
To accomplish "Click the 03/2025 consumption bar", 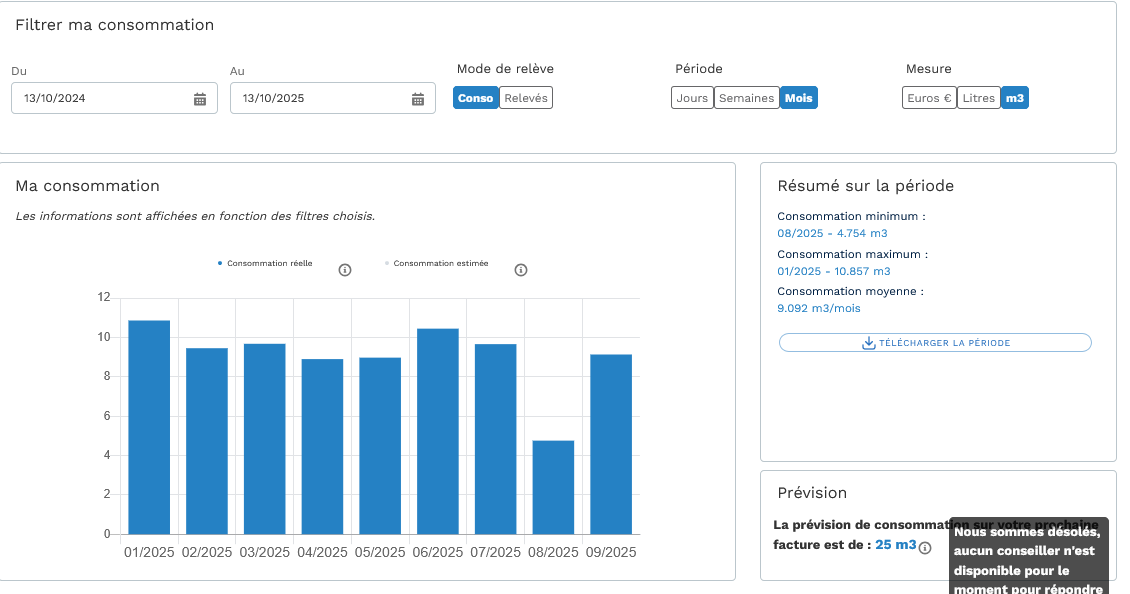I will click(264, 439).
